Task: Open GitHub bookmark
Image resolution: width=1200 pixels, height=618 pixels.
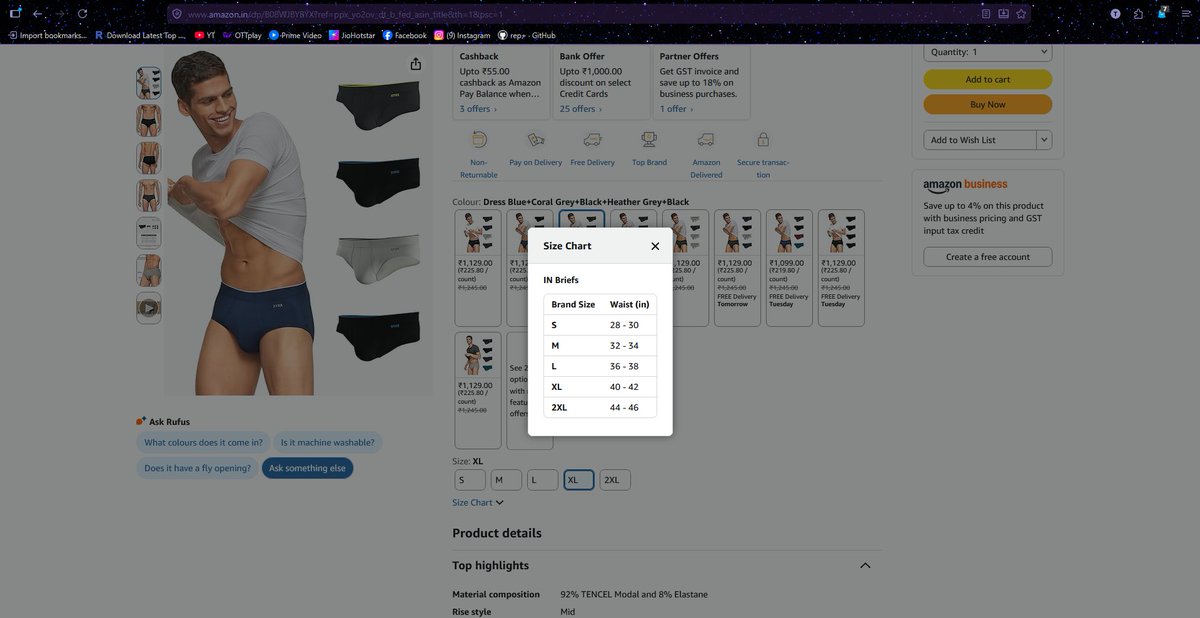Action: [527, 35]
